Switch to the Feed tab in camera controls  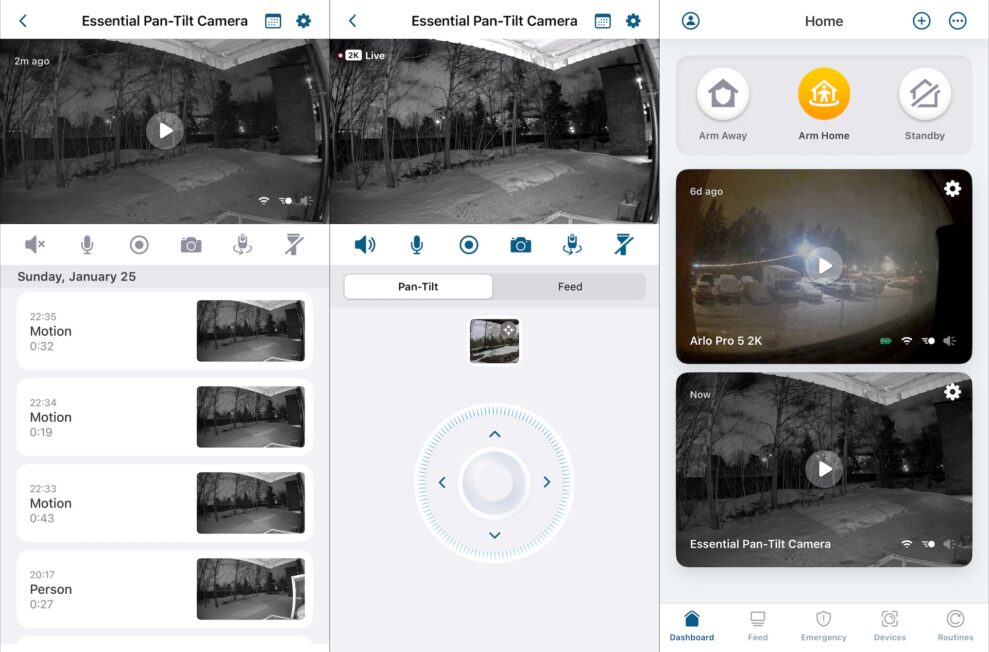click(570, 286)
